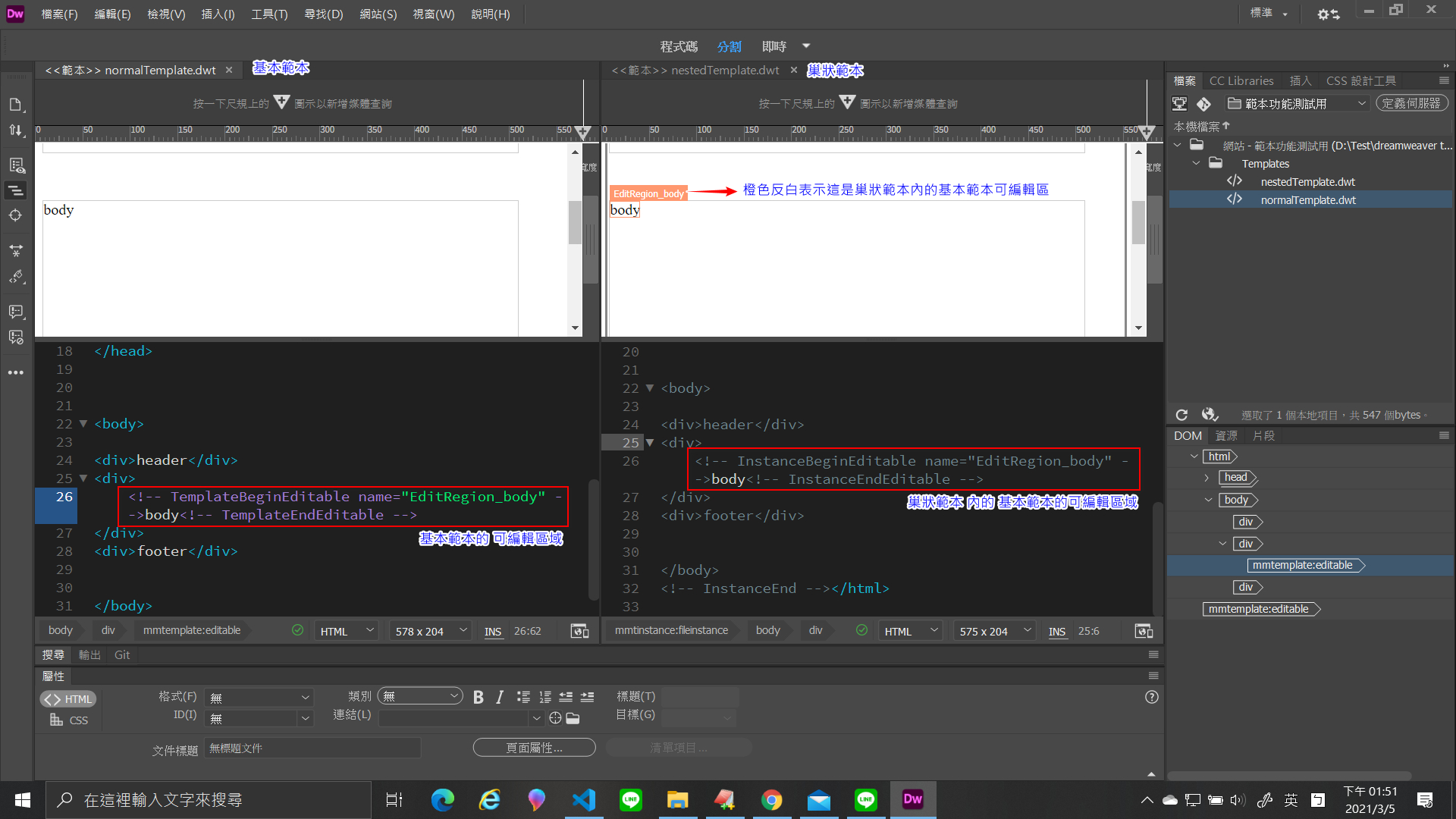
Task: Expand the head node in the DOM panel
Action: [x=1207, y=478]
